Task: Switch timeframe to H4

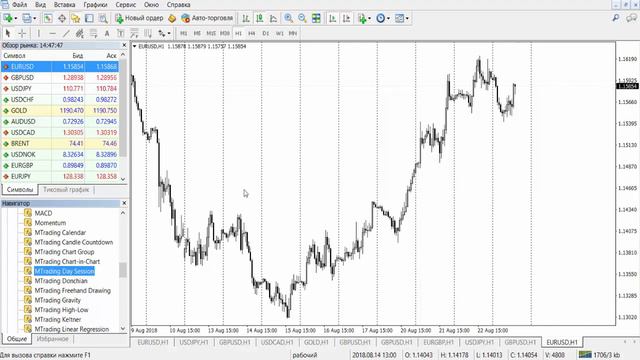Action: point(252,33)
